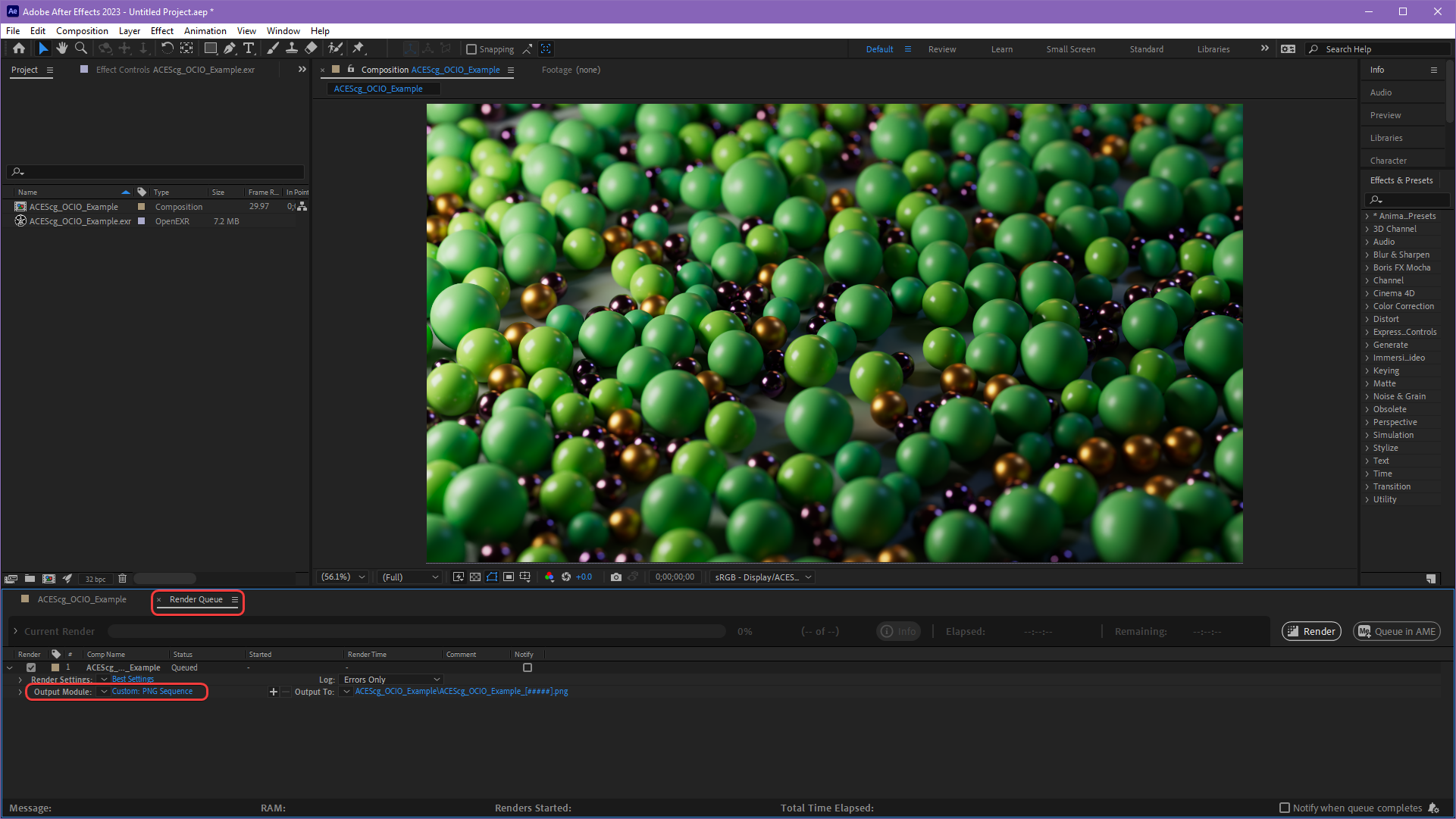Viewport: 1456px width, 819px height.
Task: Take a snapshot with camera icon
Action: point(616,577)
